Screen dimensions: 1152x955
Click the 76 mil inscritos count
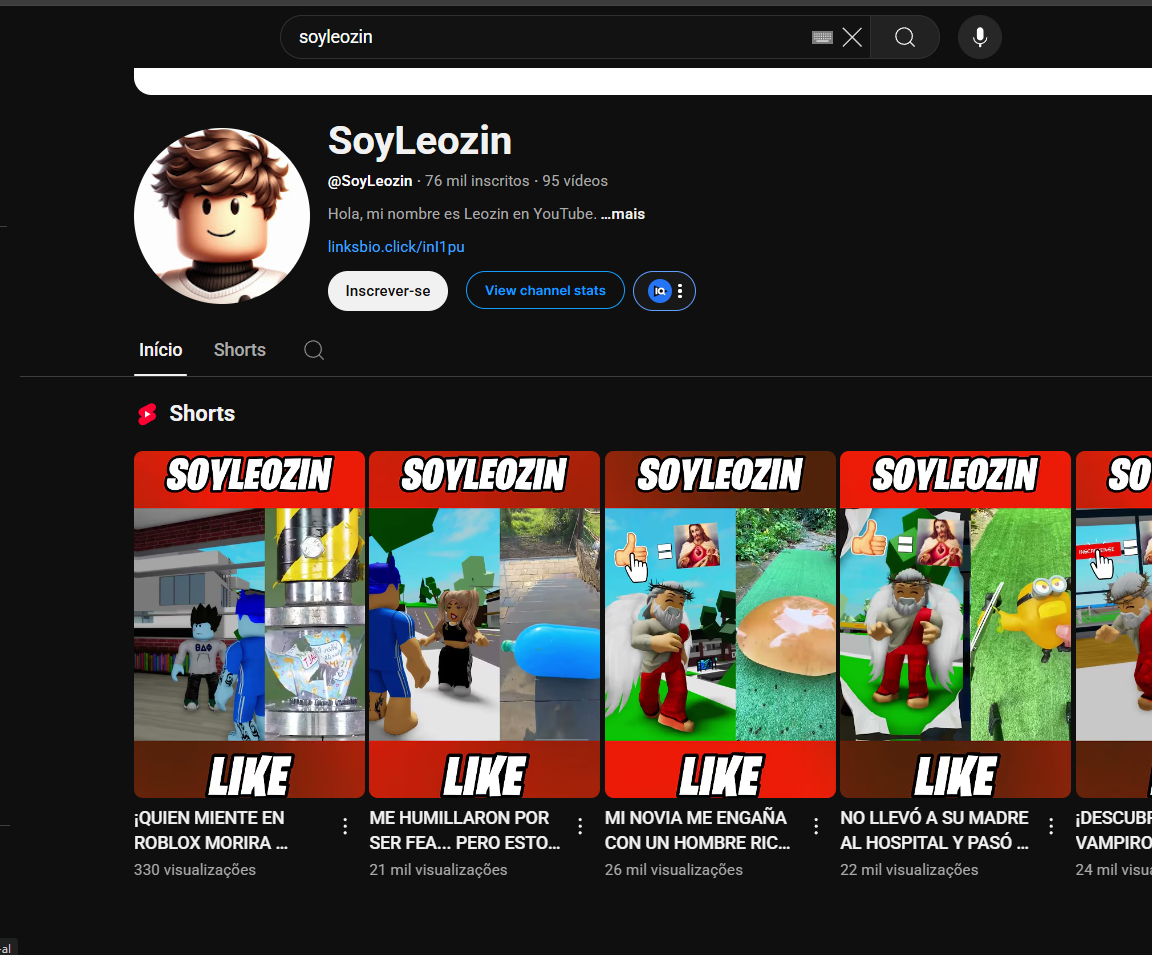coord(477,181)
